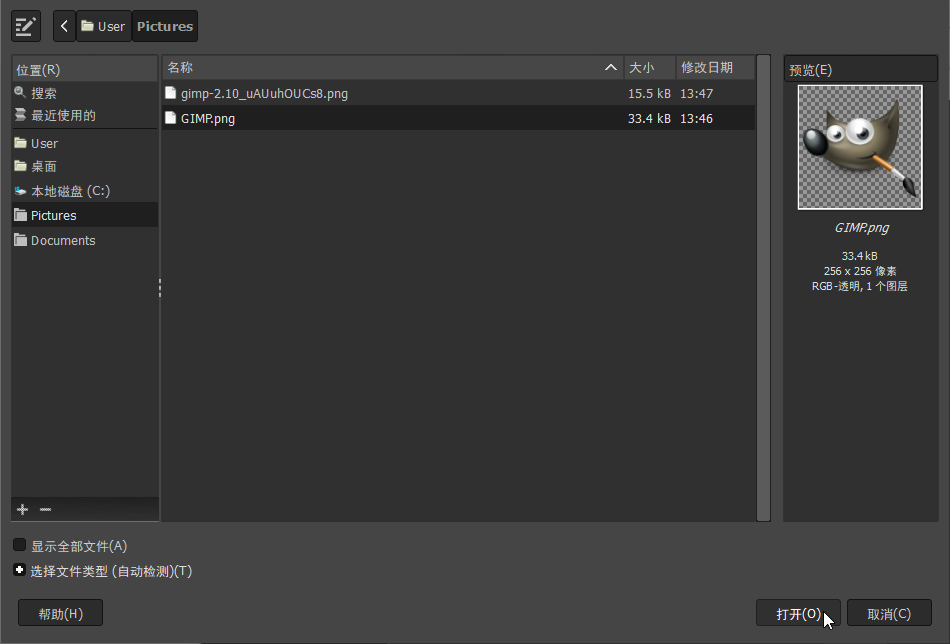950x644 pixels.
Task: Expand Select File Type (选择文件类型) section
Action: [x=19, y=570]
